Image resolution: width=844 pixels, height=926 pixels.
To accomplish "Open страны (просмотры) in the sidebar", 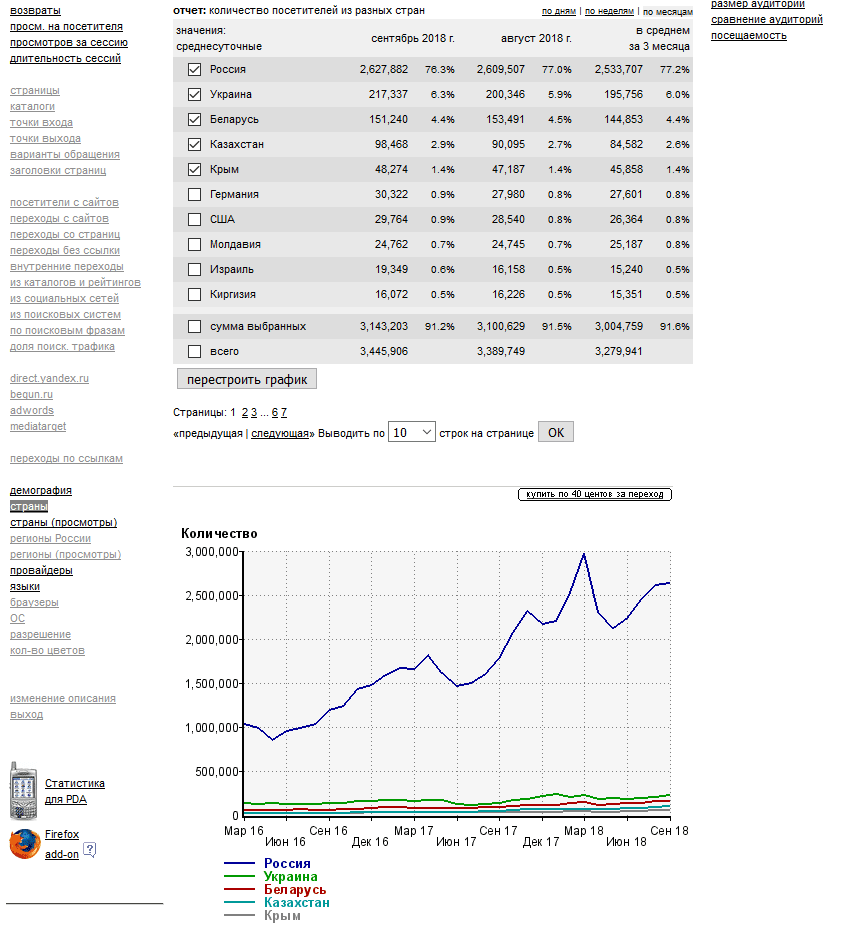I will (x=63, y=523).
